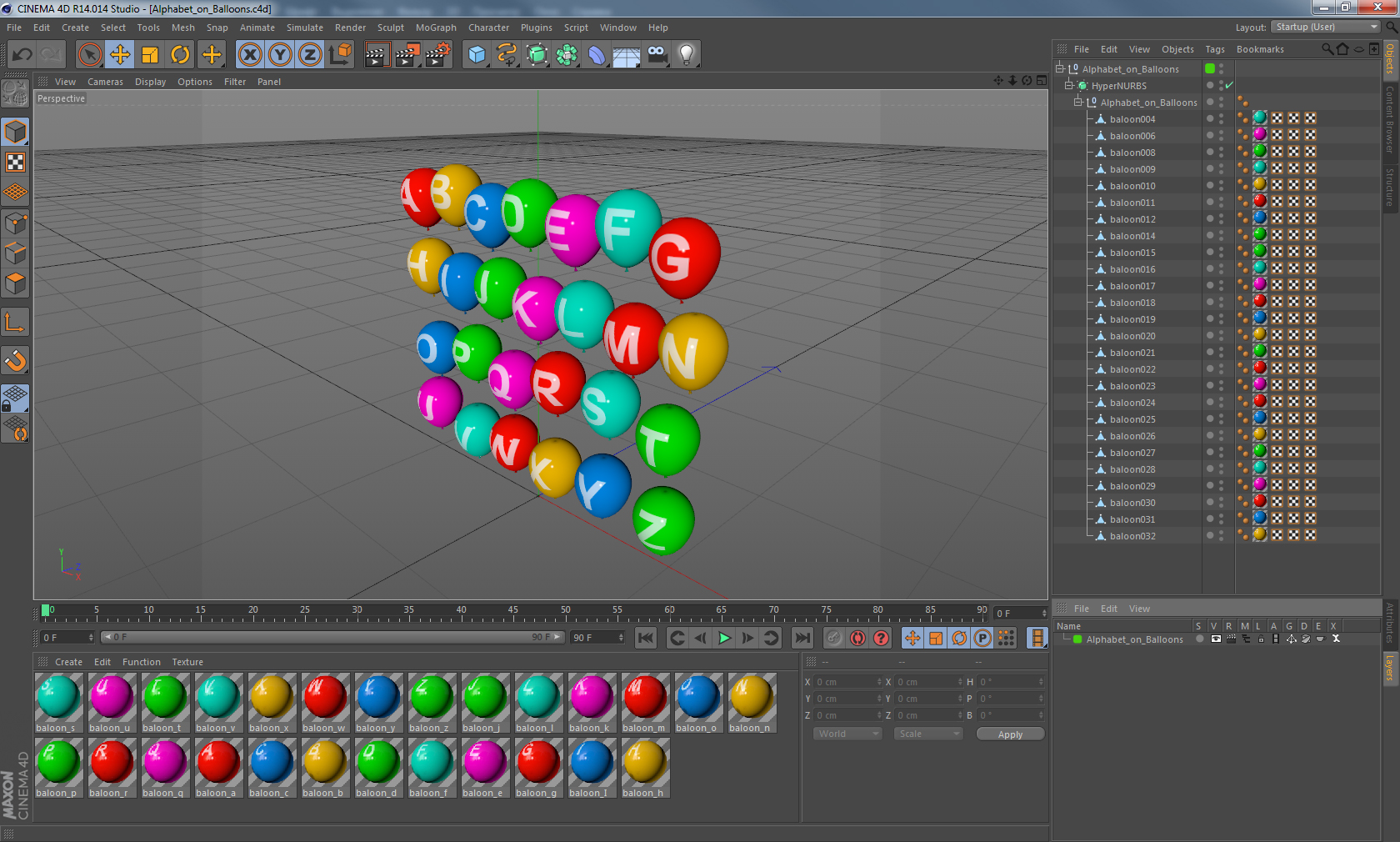1400x842 pixels.
Task: Open the Sculpt menu
Action: pos(390,28)
